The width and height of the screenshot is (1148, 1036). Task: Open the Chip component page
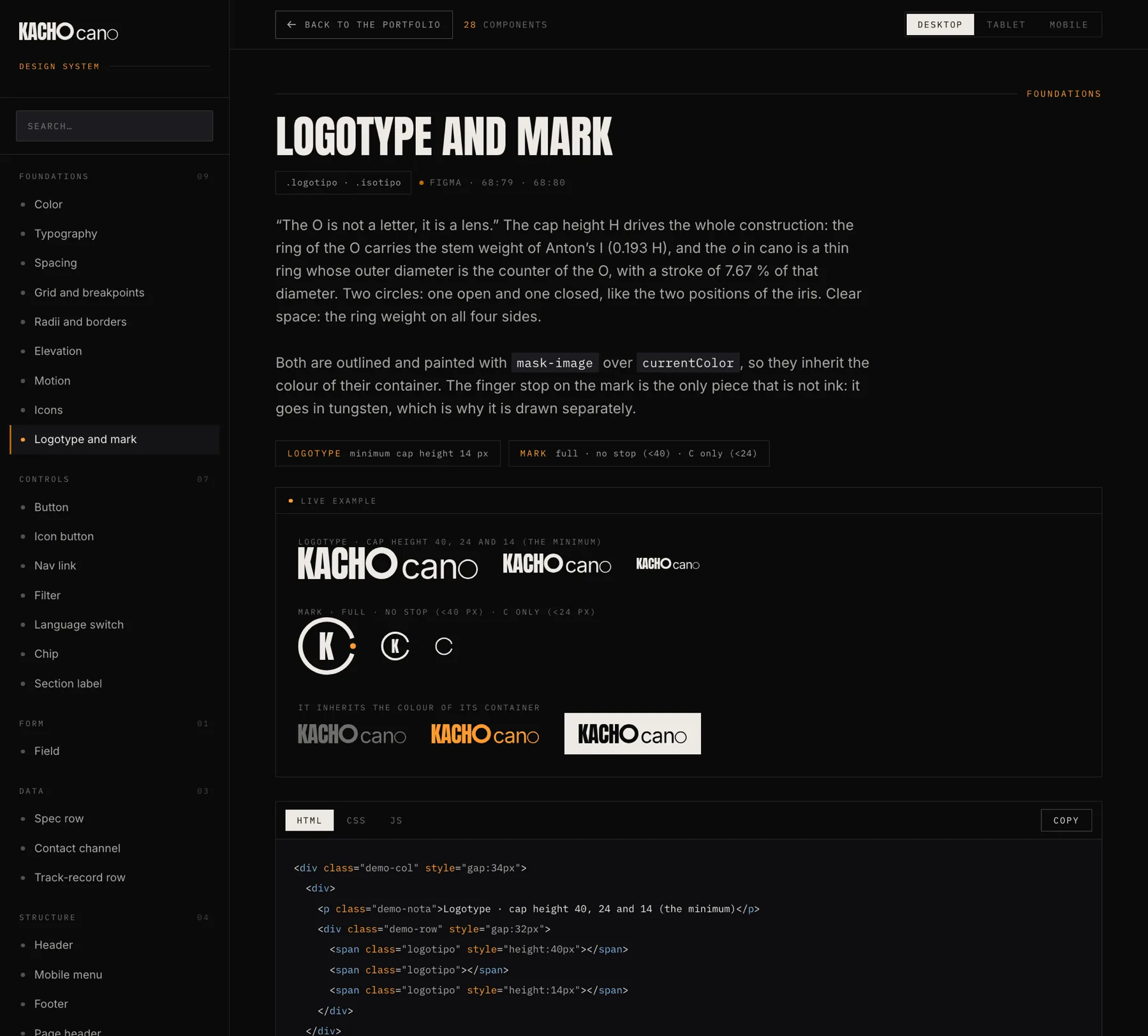[x=115, y=654]
